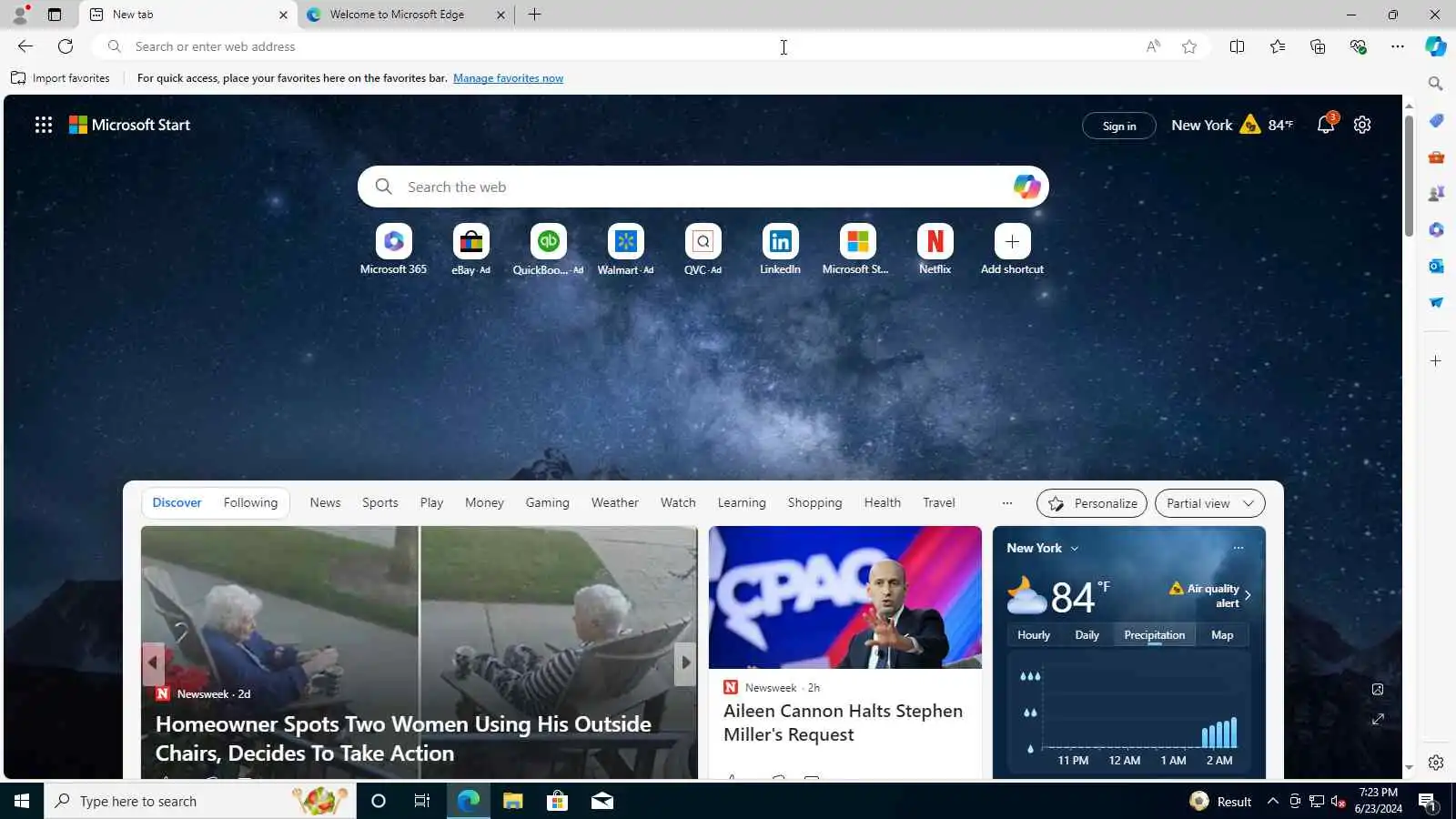Open the app launcher grid icon
Image resolution: width=1456 pixels, height=819 pixels.
[44, 125]
